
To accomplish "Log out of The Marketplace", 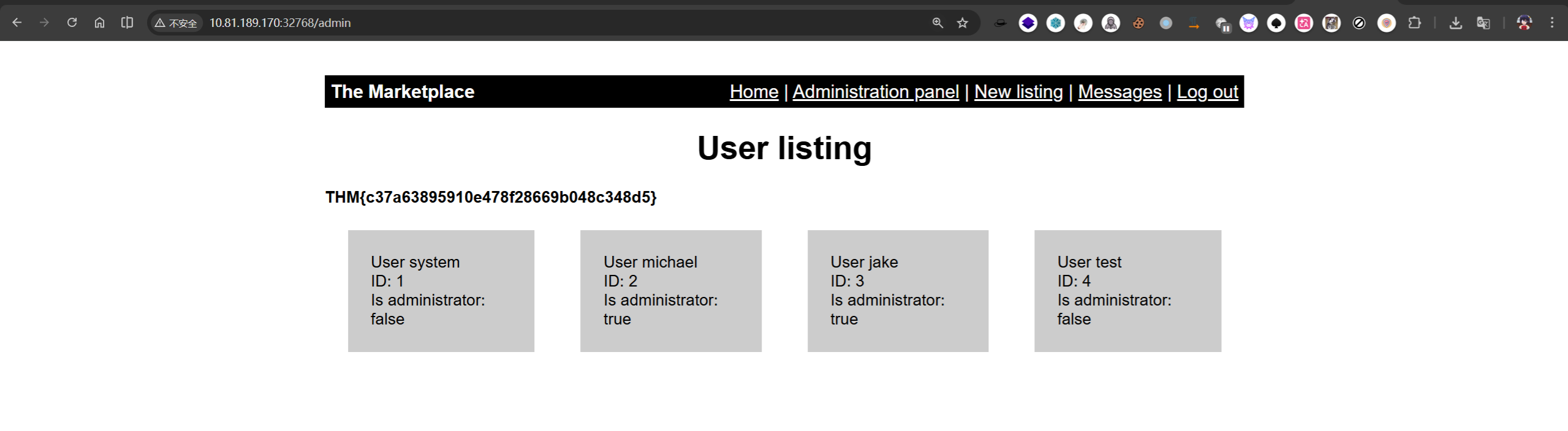I will (1206, 92).
